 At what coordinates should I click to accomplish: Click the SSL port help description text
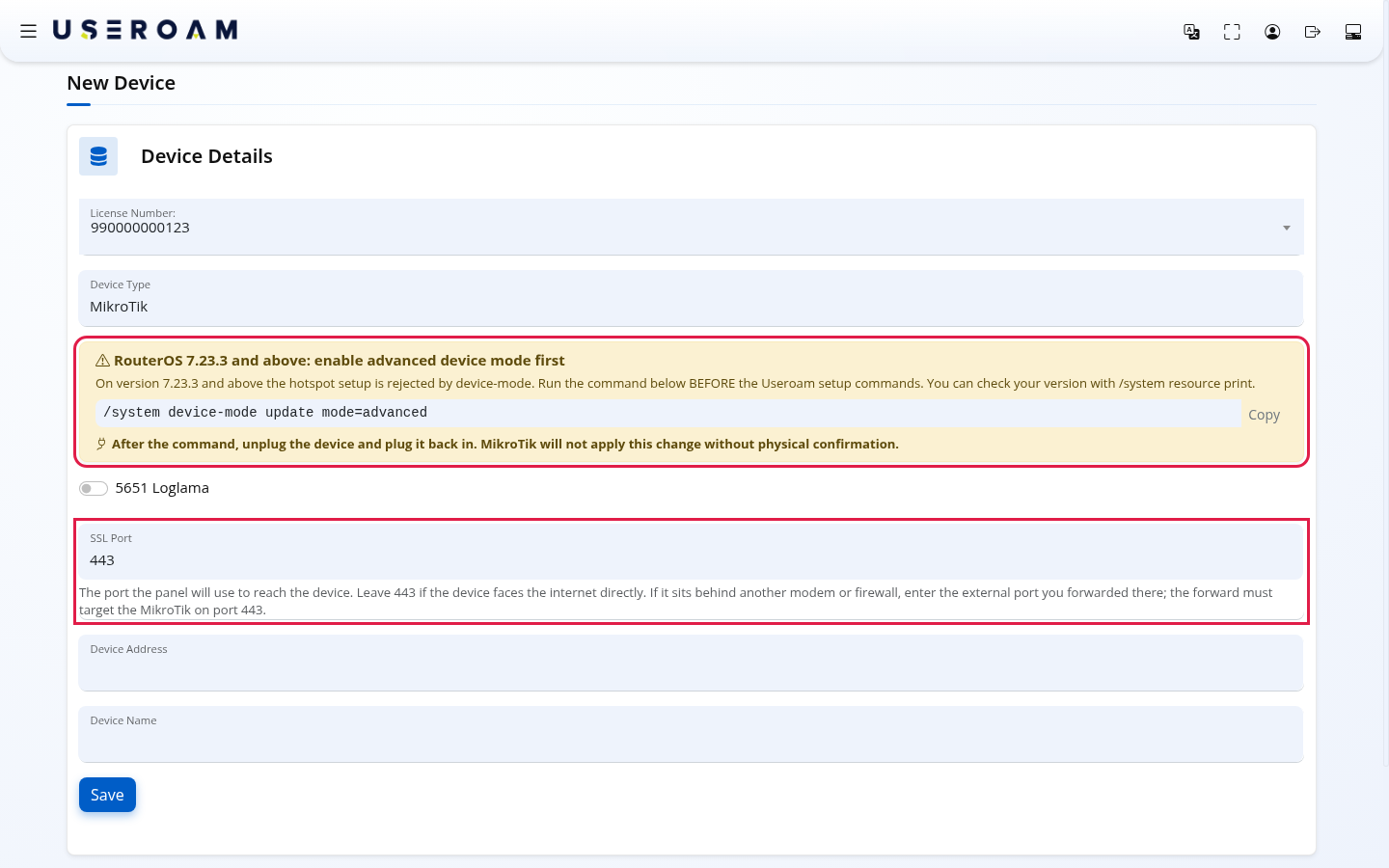pos(676,601)
